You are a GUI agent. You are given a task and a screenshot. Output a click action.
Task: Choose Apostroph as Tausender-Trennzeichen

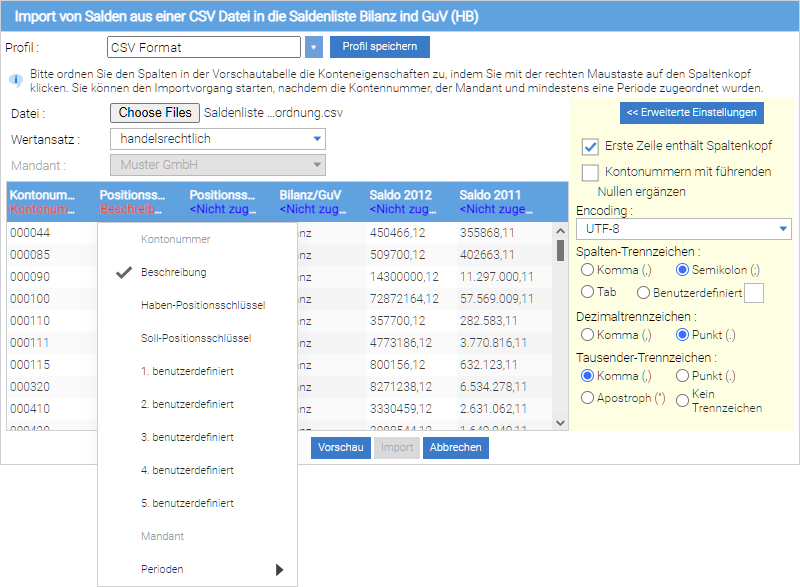[587, 398]
